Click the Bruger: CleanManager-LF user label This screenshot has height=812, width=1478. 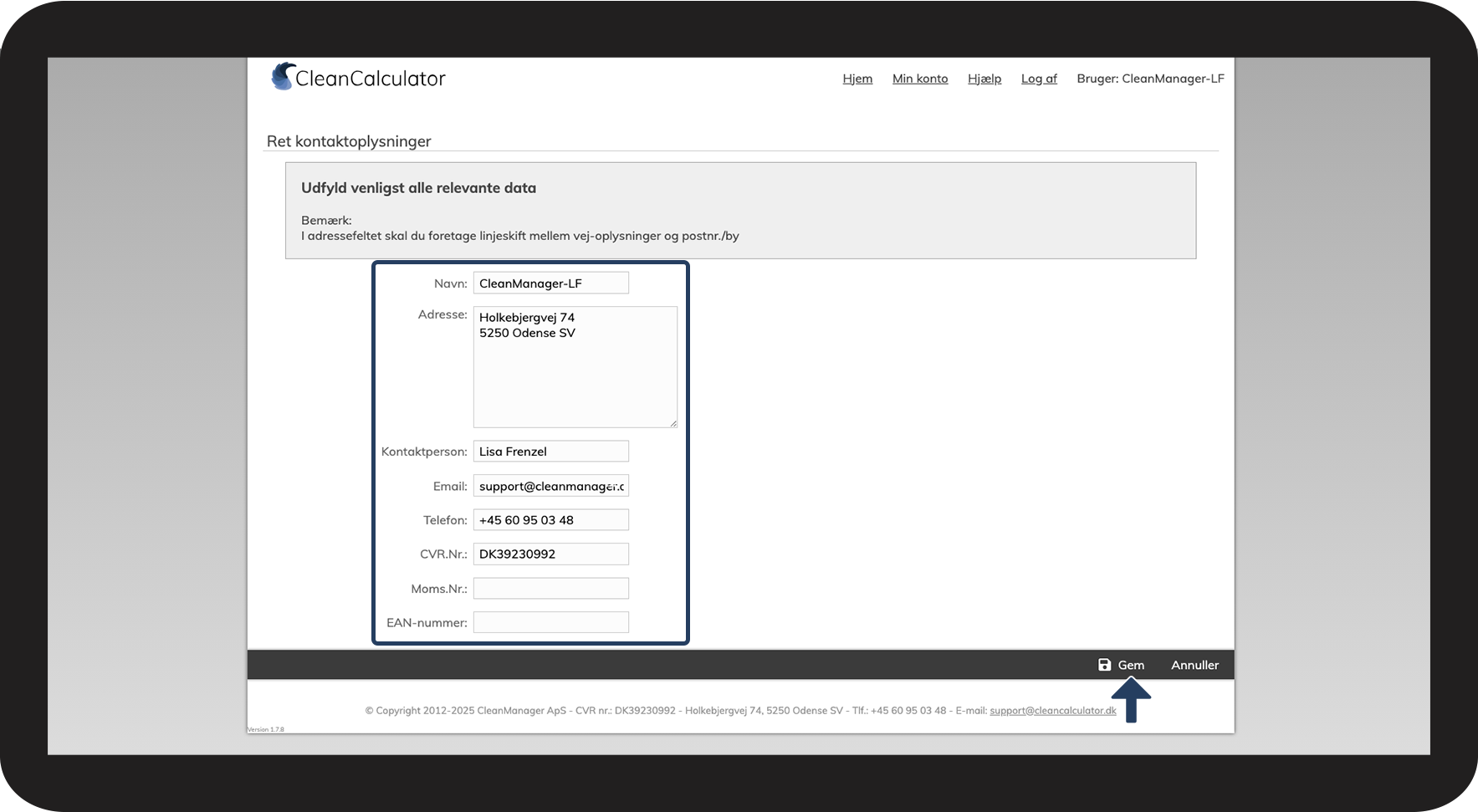coord(1150,79)
